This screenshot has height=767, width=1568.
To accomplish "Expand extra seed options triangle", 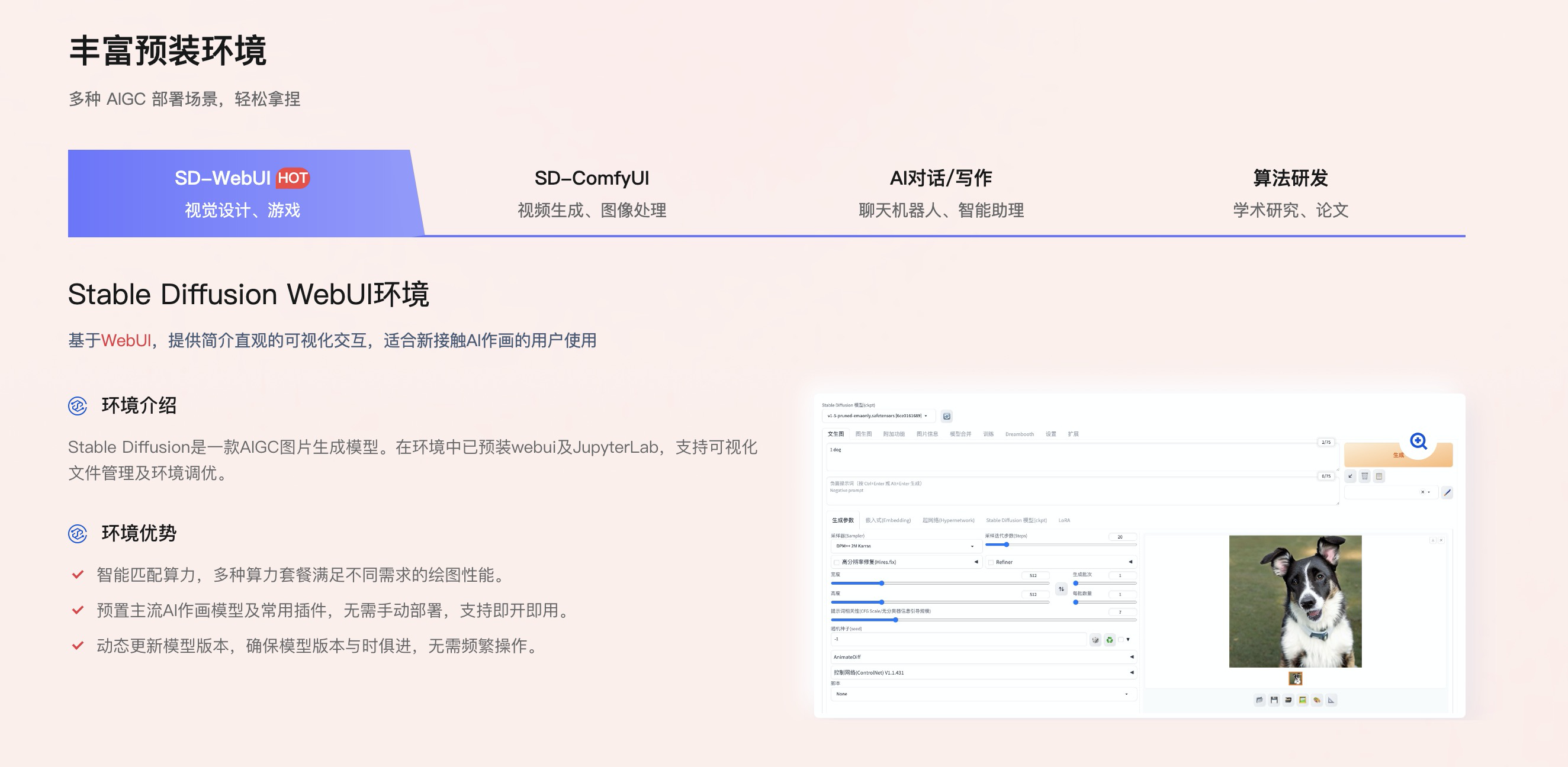I will (x=1128, y=639).
